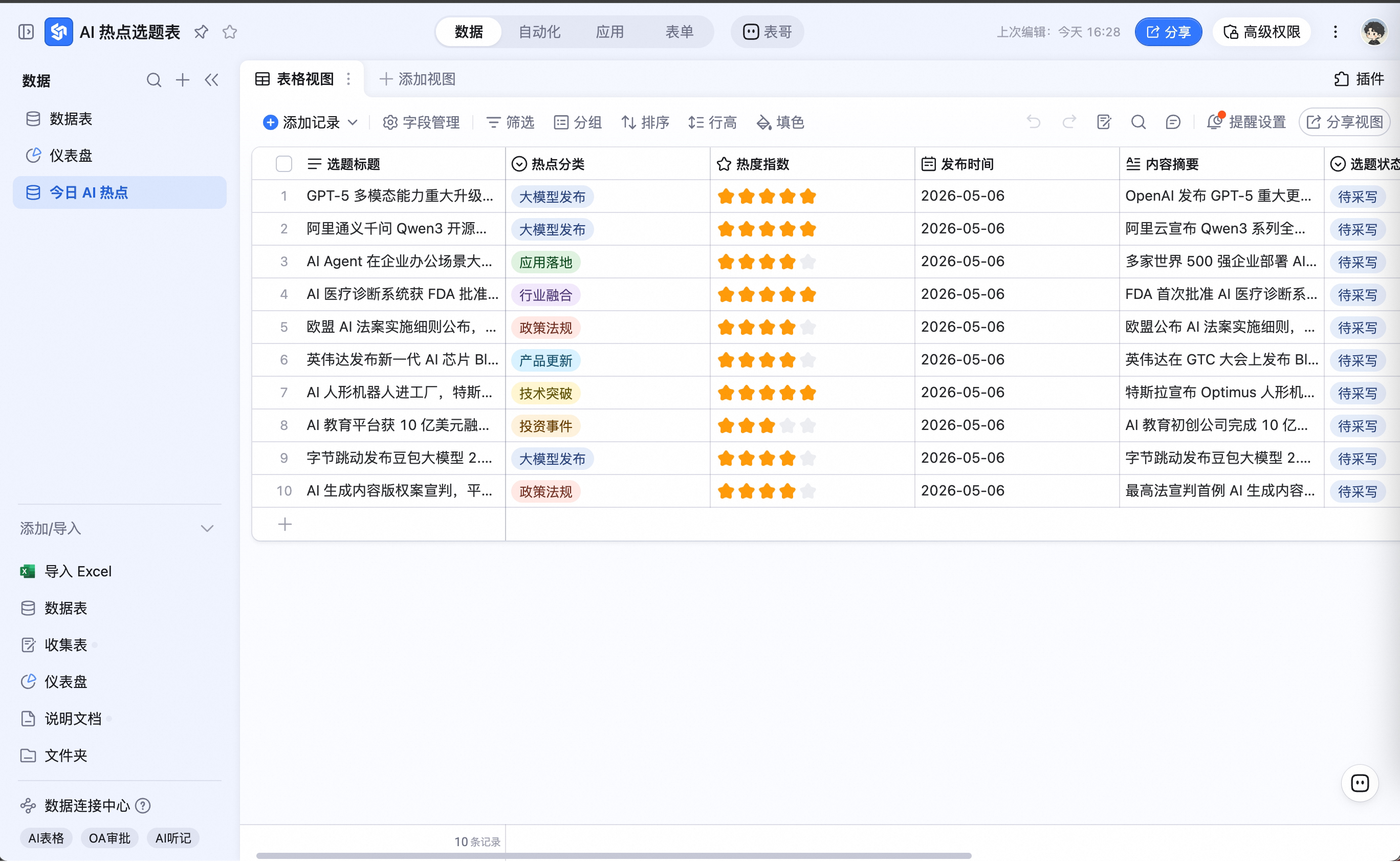Click the AI听记 tag chip
1400x862 pixels.
173,838
